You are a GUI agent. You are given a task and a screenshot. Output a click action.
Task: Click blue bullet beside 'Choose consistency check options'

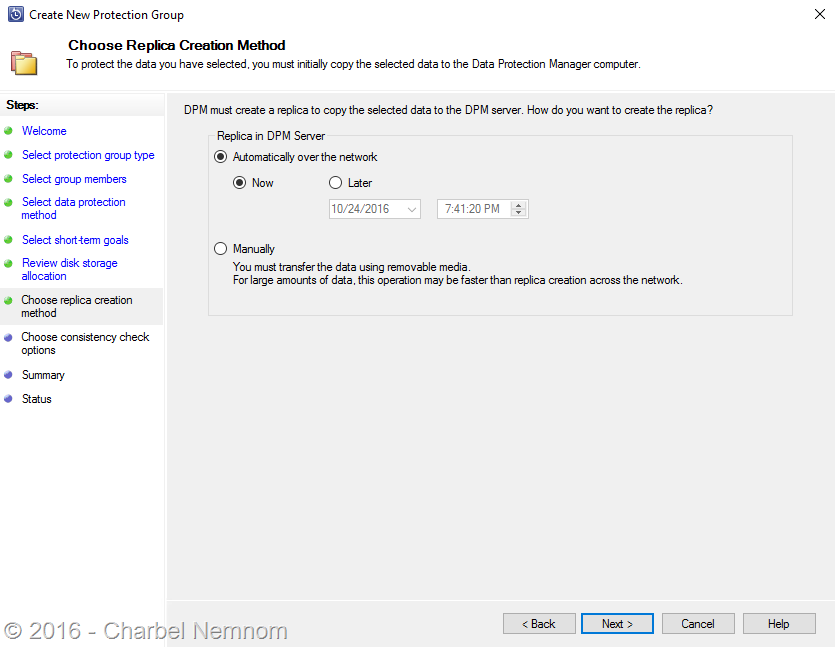point(8,337)
